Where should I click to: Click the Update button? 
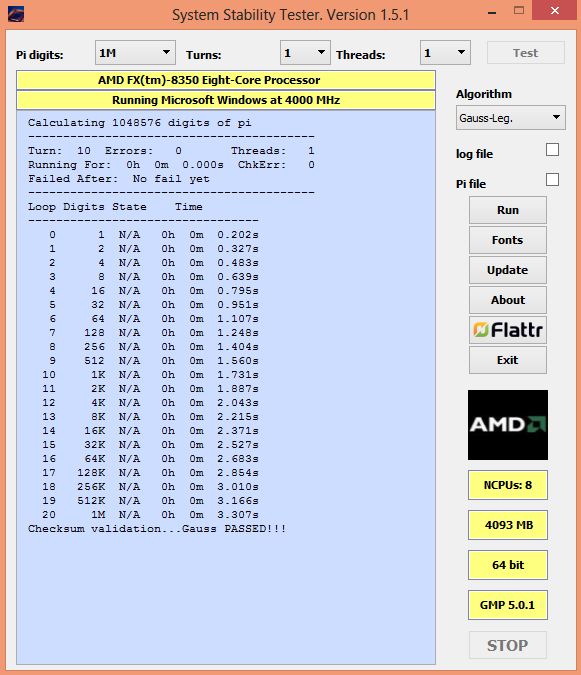pos(508,270)
